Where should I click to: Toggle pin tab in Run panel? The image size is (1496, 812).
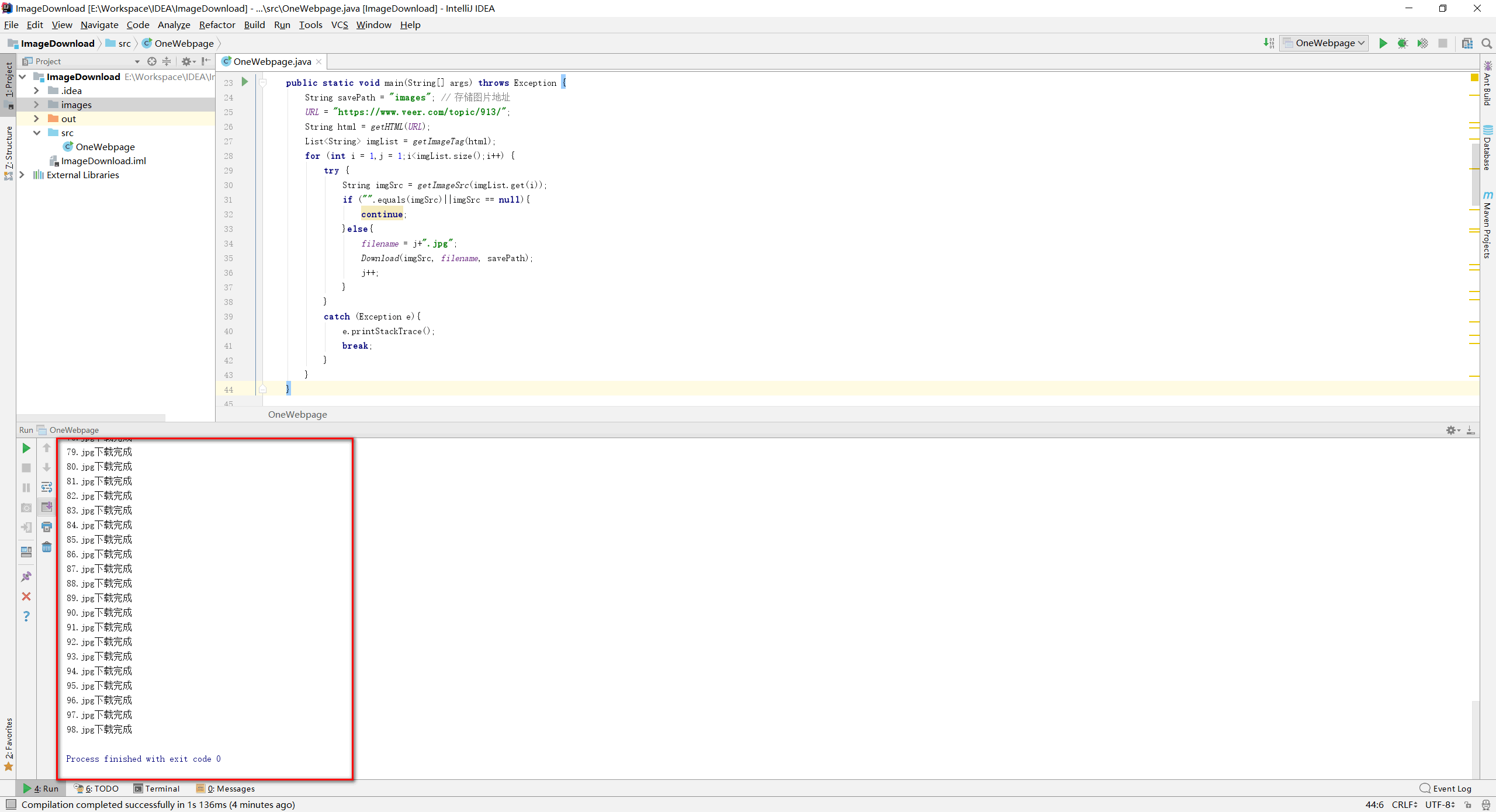[26, 577]
